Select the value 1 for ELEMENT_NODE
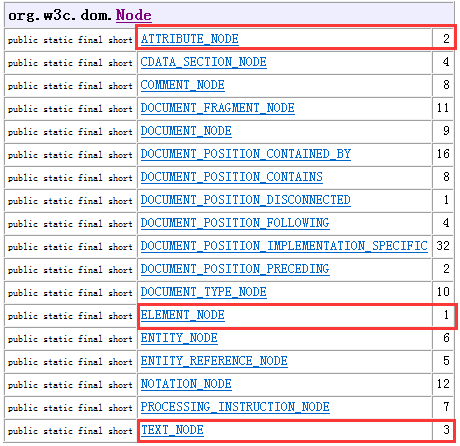Image resolution: width=460 pixels, height=446 pixels. (x=446, y=315)
